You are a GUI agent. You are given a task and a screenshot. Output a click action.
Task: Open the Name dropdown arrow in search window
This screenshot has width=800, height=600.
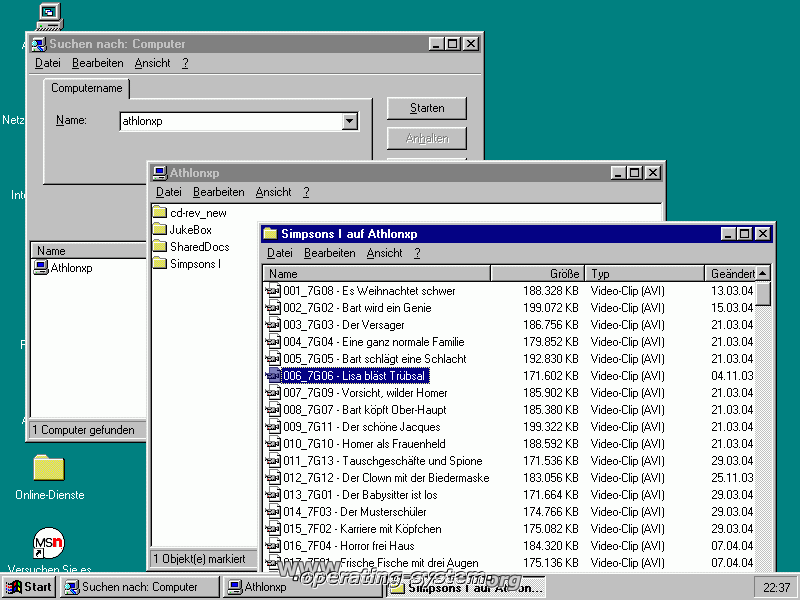(349, 121)
